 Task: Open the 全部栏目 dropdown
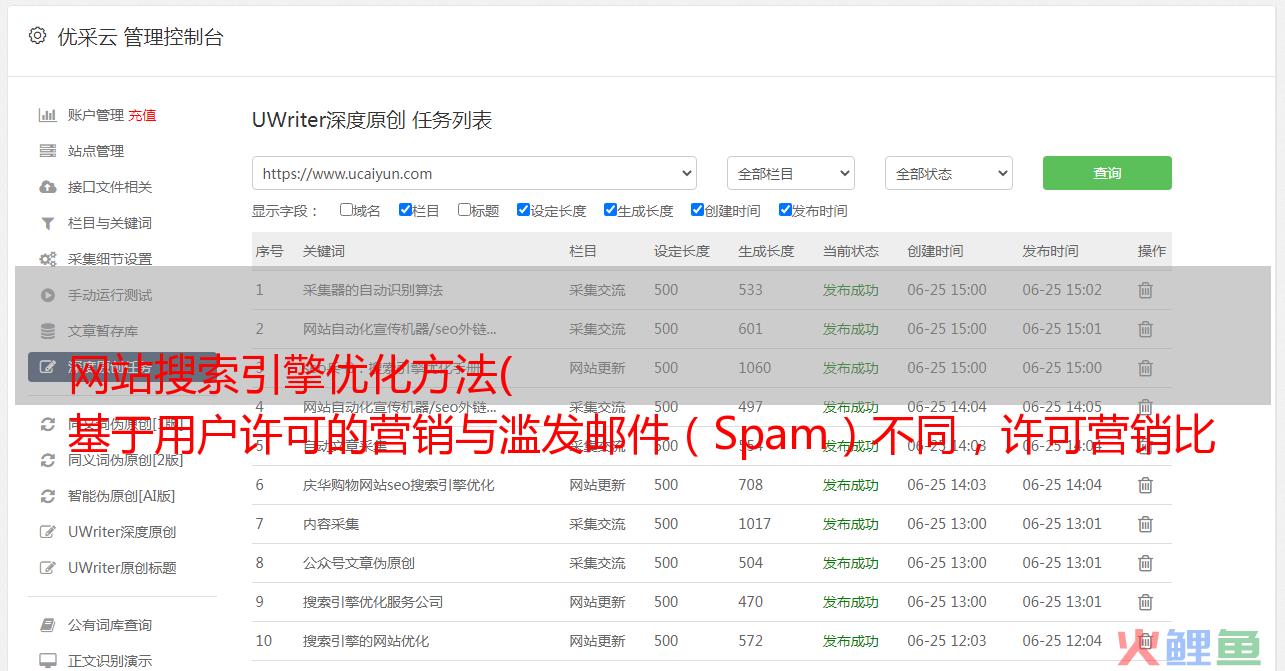click(x=791, y=173)
